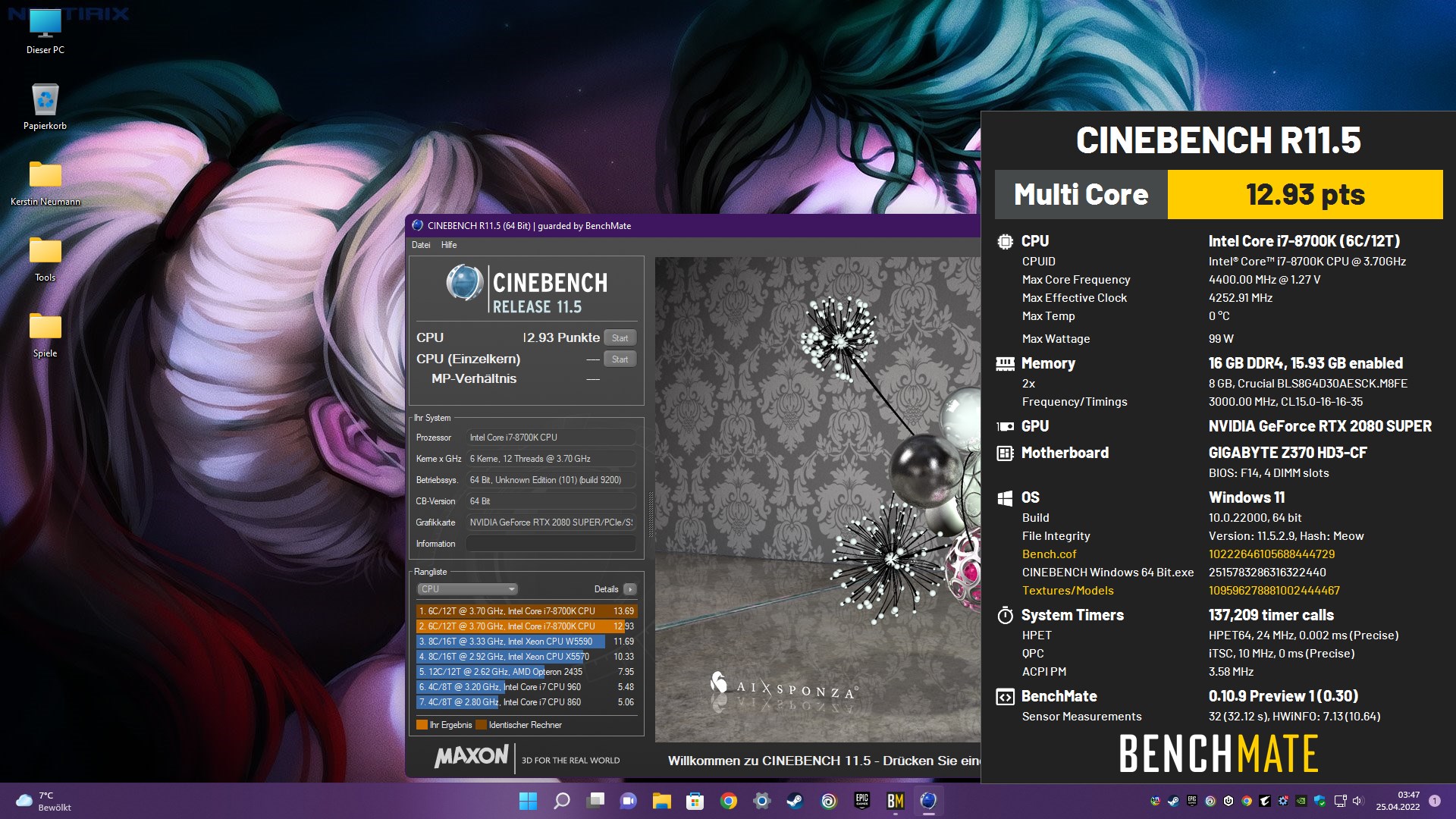
Task: Open Microsoft Store from taskbar
Action: pyautogui.click(x=695, y=801)
